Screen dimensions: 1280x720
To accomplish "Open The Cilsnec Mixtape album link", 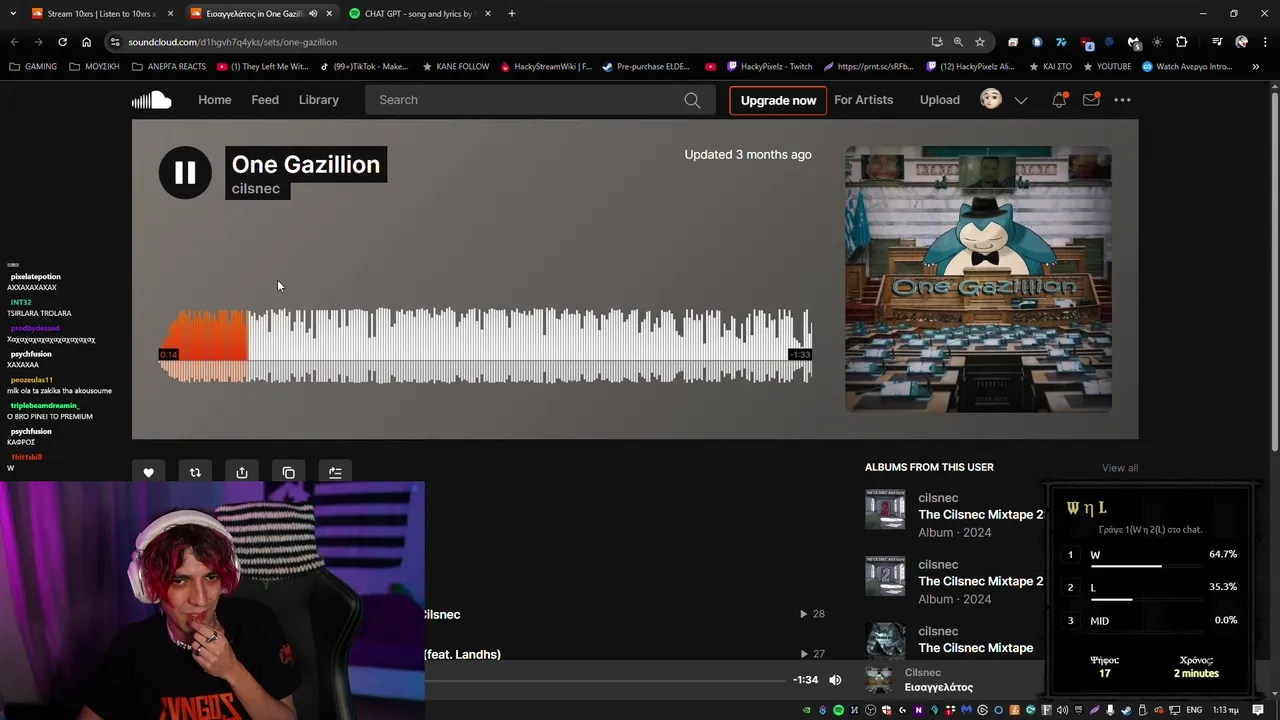I will pos(976,648).
